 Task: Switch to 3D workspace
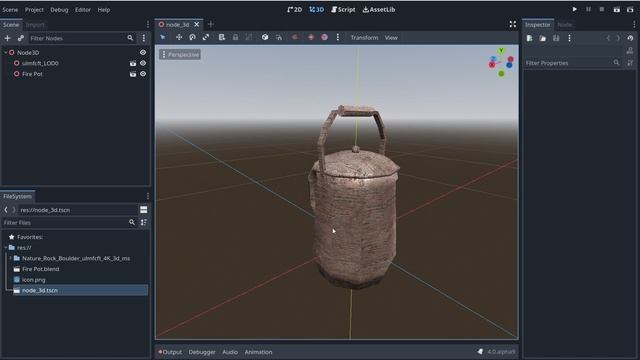pos(317,9)
